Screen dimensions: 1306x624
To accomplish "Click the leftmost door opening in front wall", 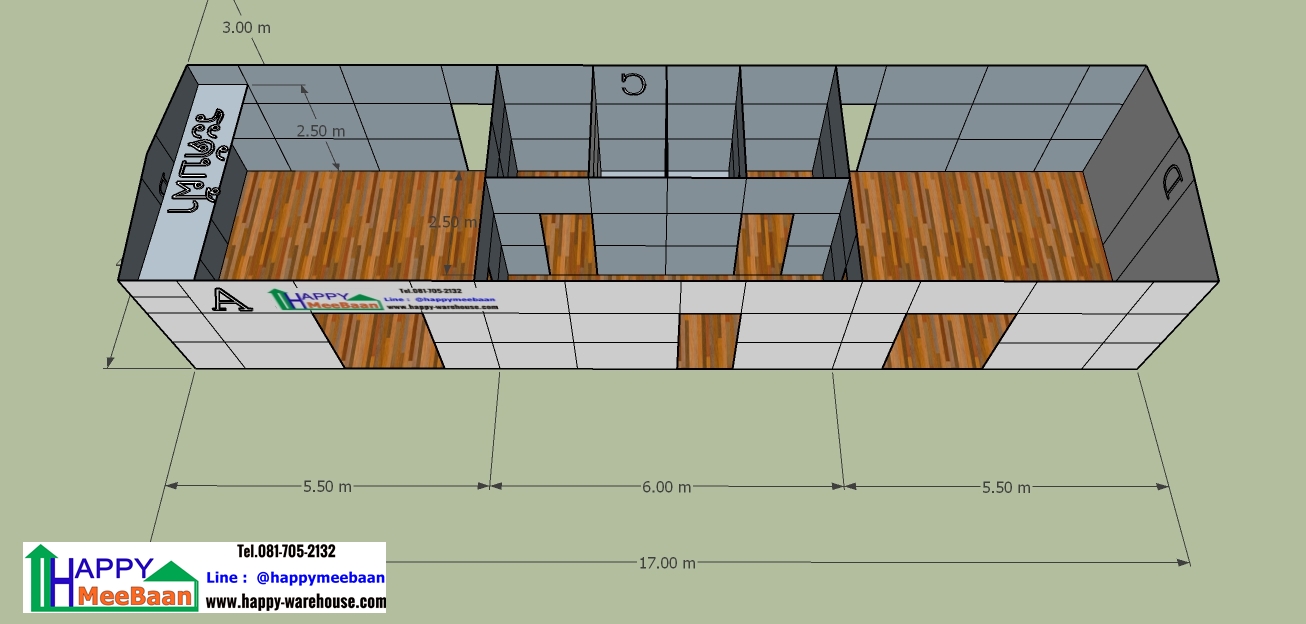I will (x=380, y=340).
